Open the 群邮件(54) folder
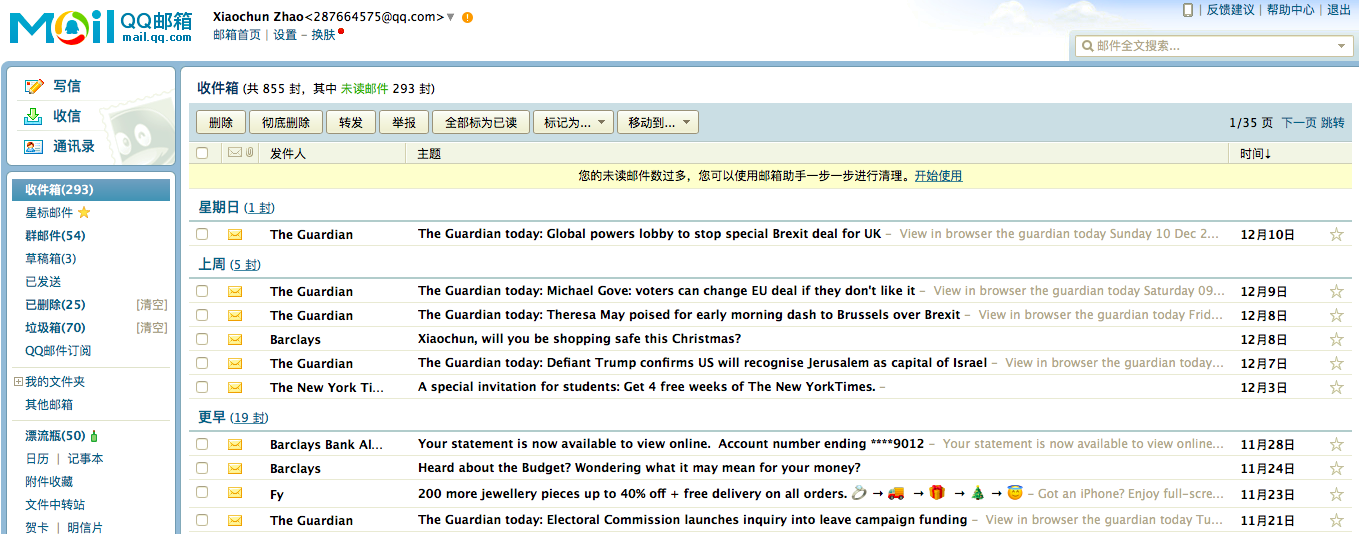The width and height of the screenshot is (1359, 534). (55, 236)
